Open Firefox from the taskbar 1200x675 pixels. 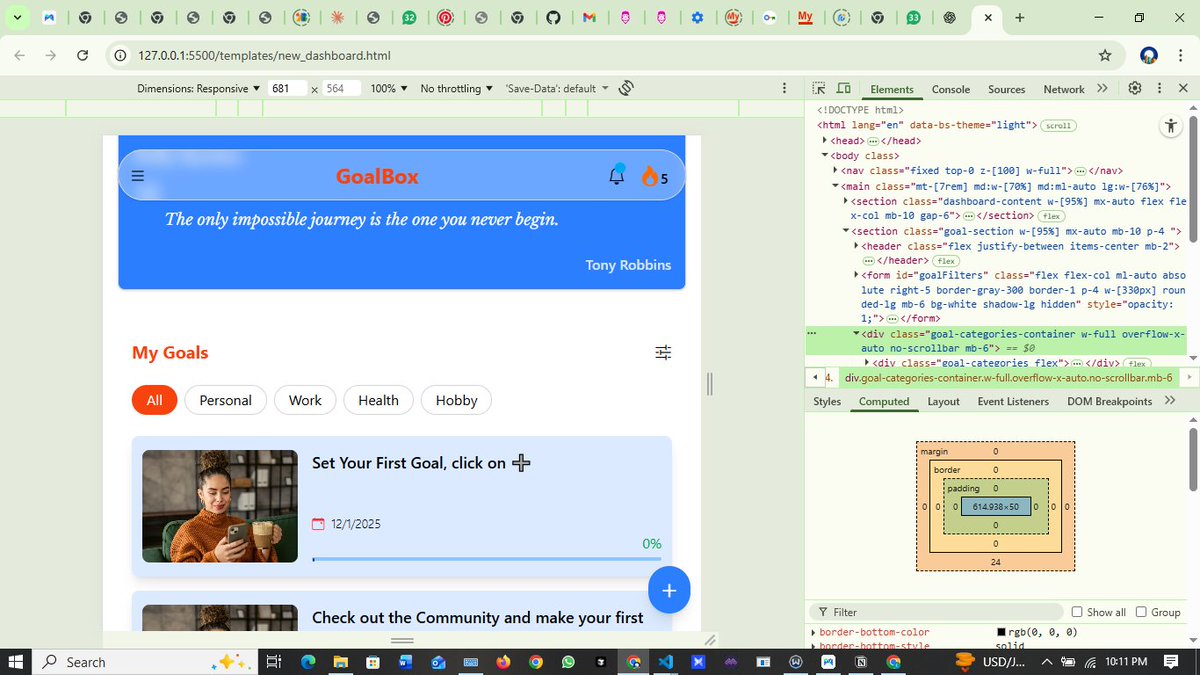point(503,662)
